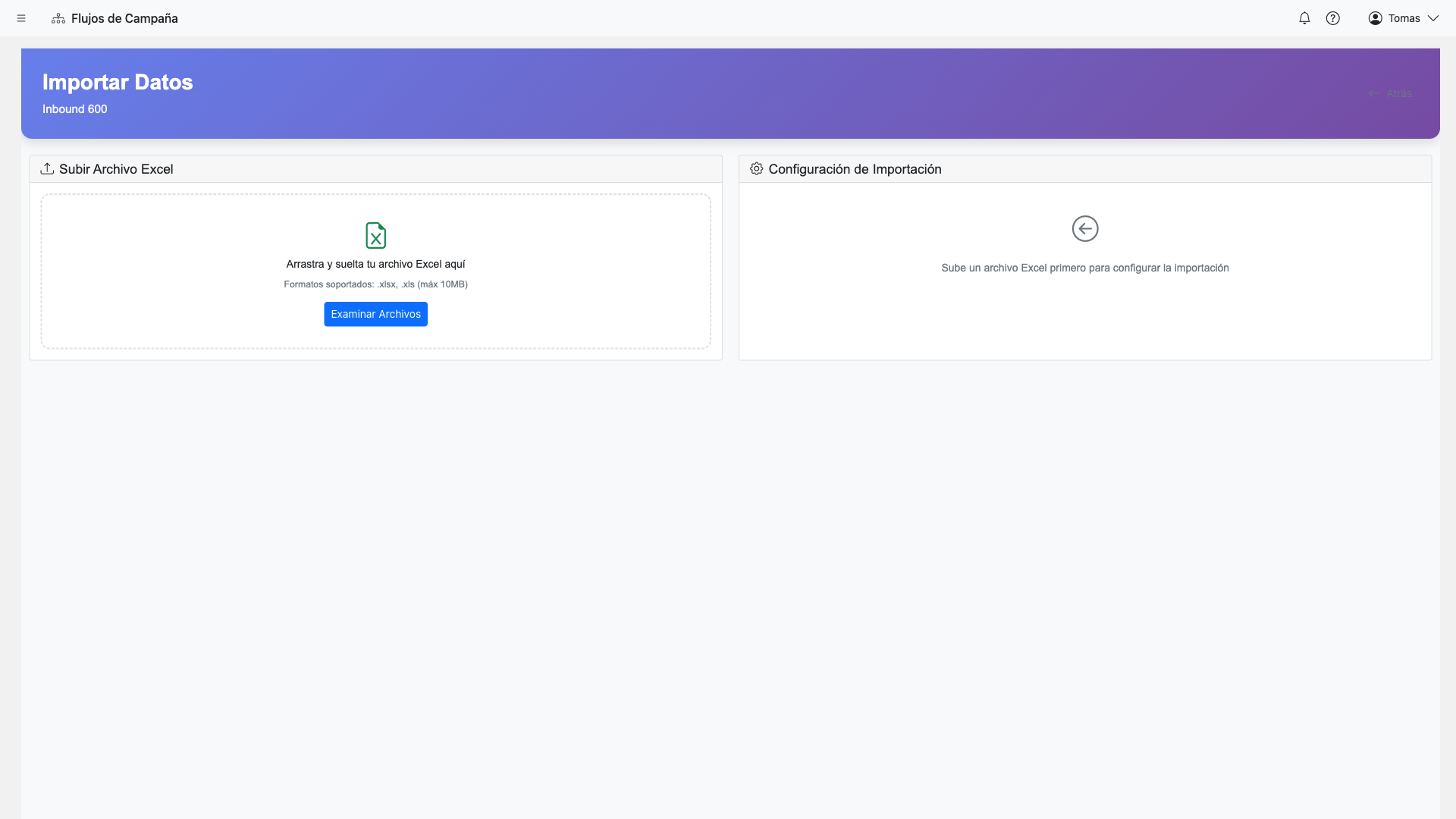
Task: Open the hamburger navigation menu
Action: coord(20,17)
